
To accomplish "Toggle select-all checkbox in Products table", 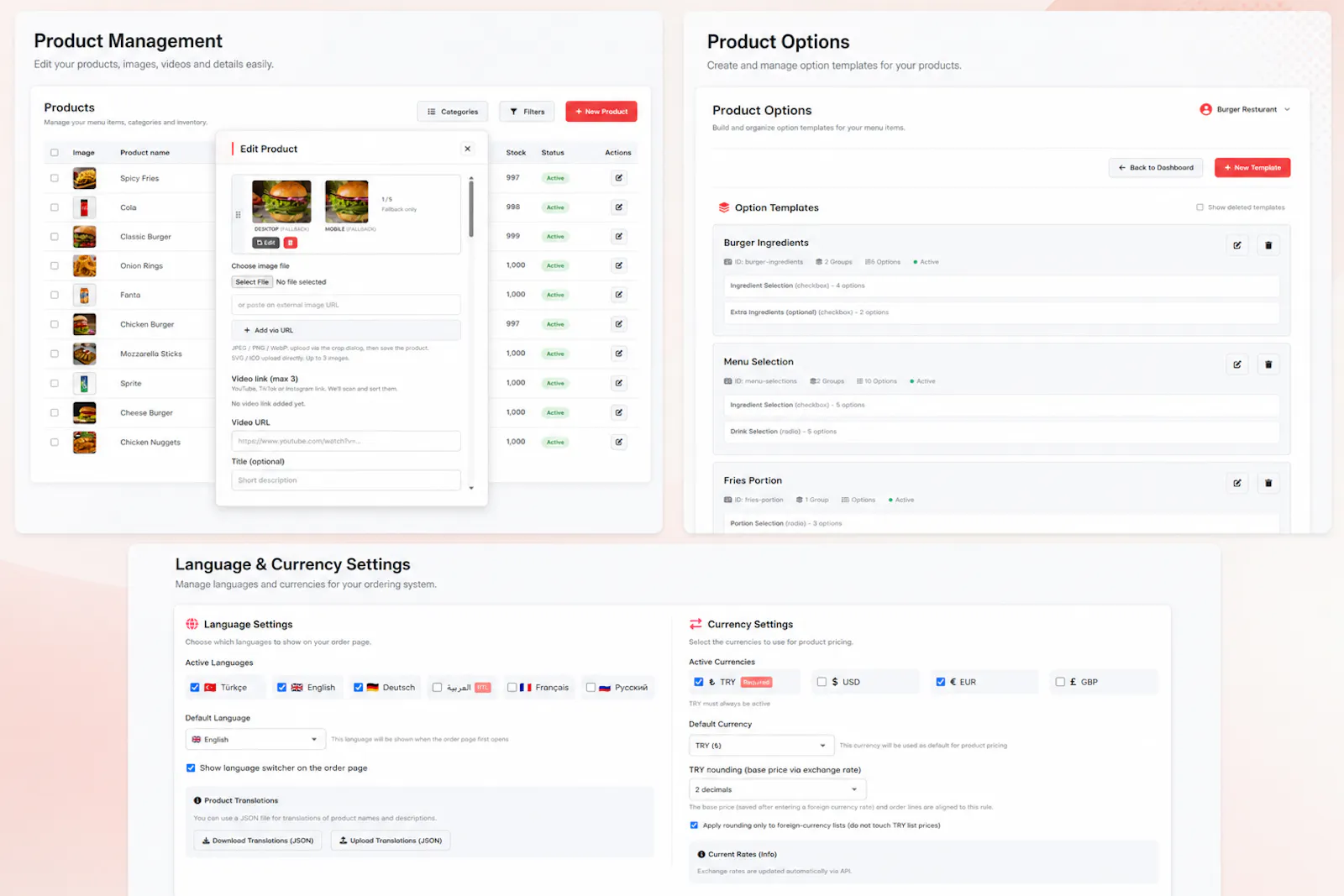I will 55,153.
